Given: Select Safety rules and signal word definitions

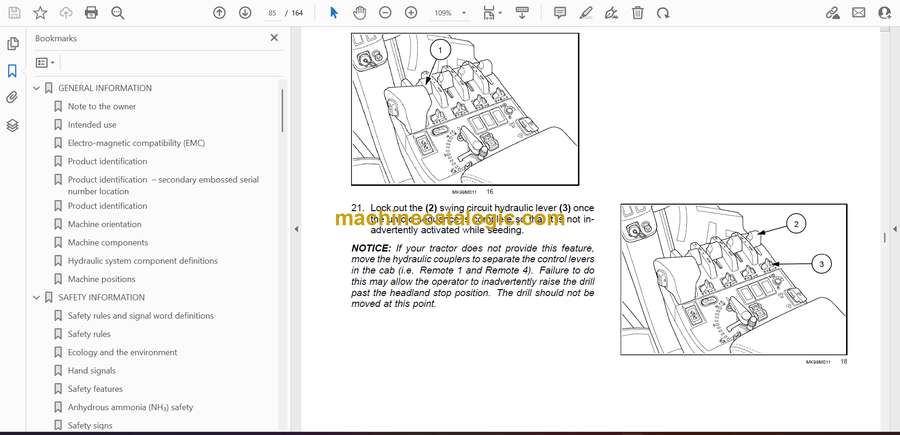Looking at the screenshot, I should [141, 316].
